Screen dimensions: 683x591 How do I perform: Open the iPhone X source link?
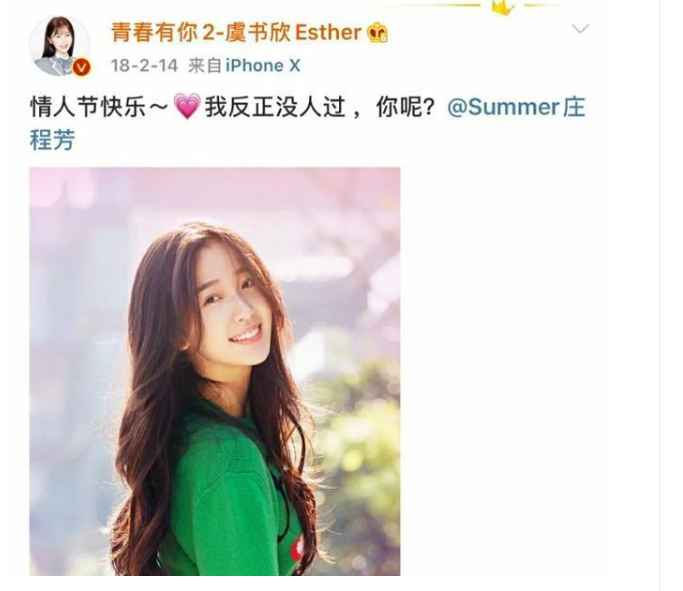[x=263, y=66]
